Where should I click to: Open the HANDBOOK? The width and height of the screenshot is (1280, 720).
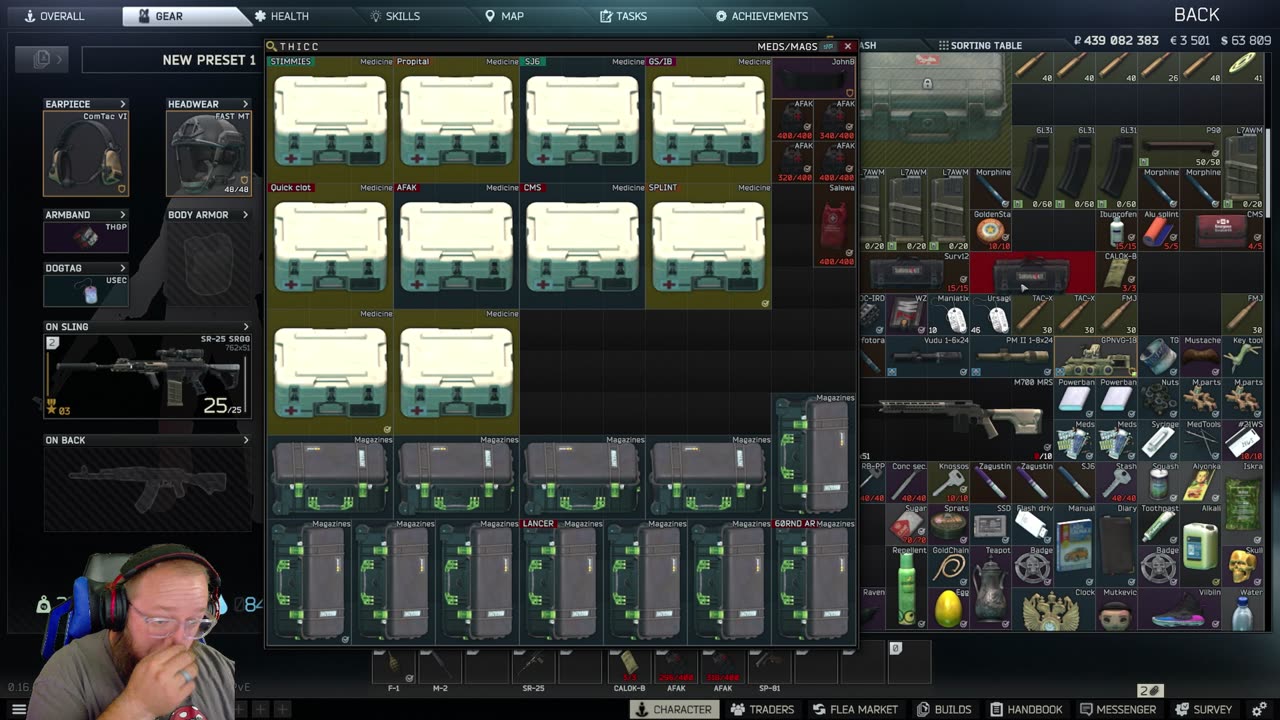click(1025, 709)
